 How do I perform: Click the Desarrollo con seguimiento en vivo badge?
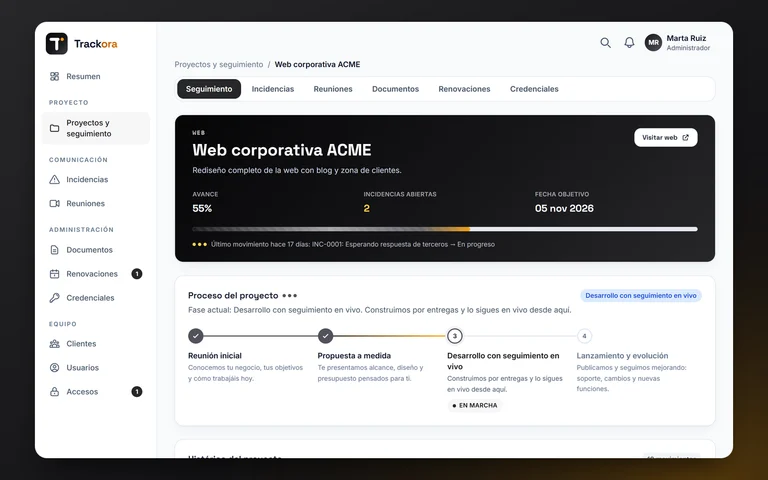click(641, 296)
